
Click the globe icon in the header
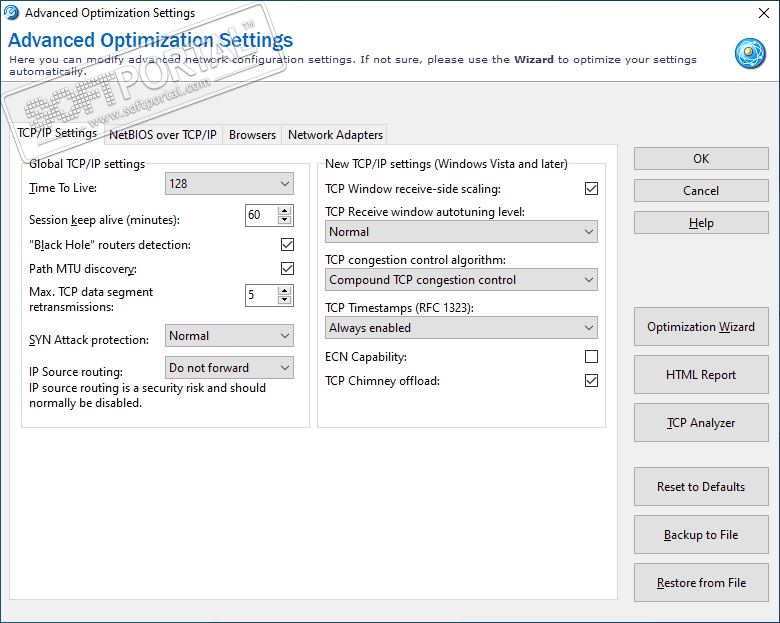point(750,53)
